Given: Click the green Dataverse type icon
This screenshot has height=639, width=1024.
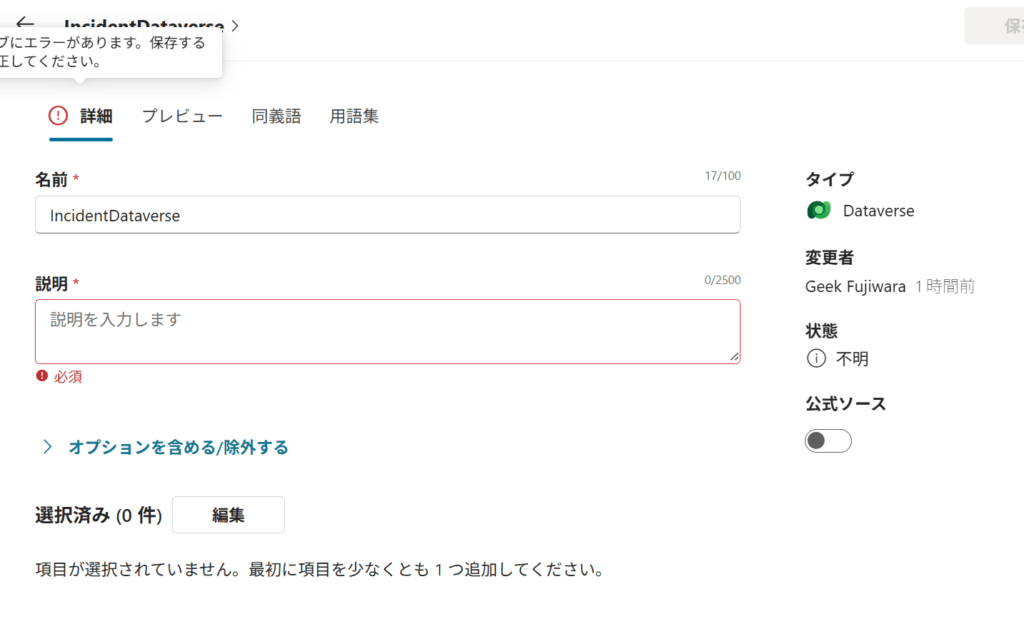Looking at the screenshot, I should (819, 210).
